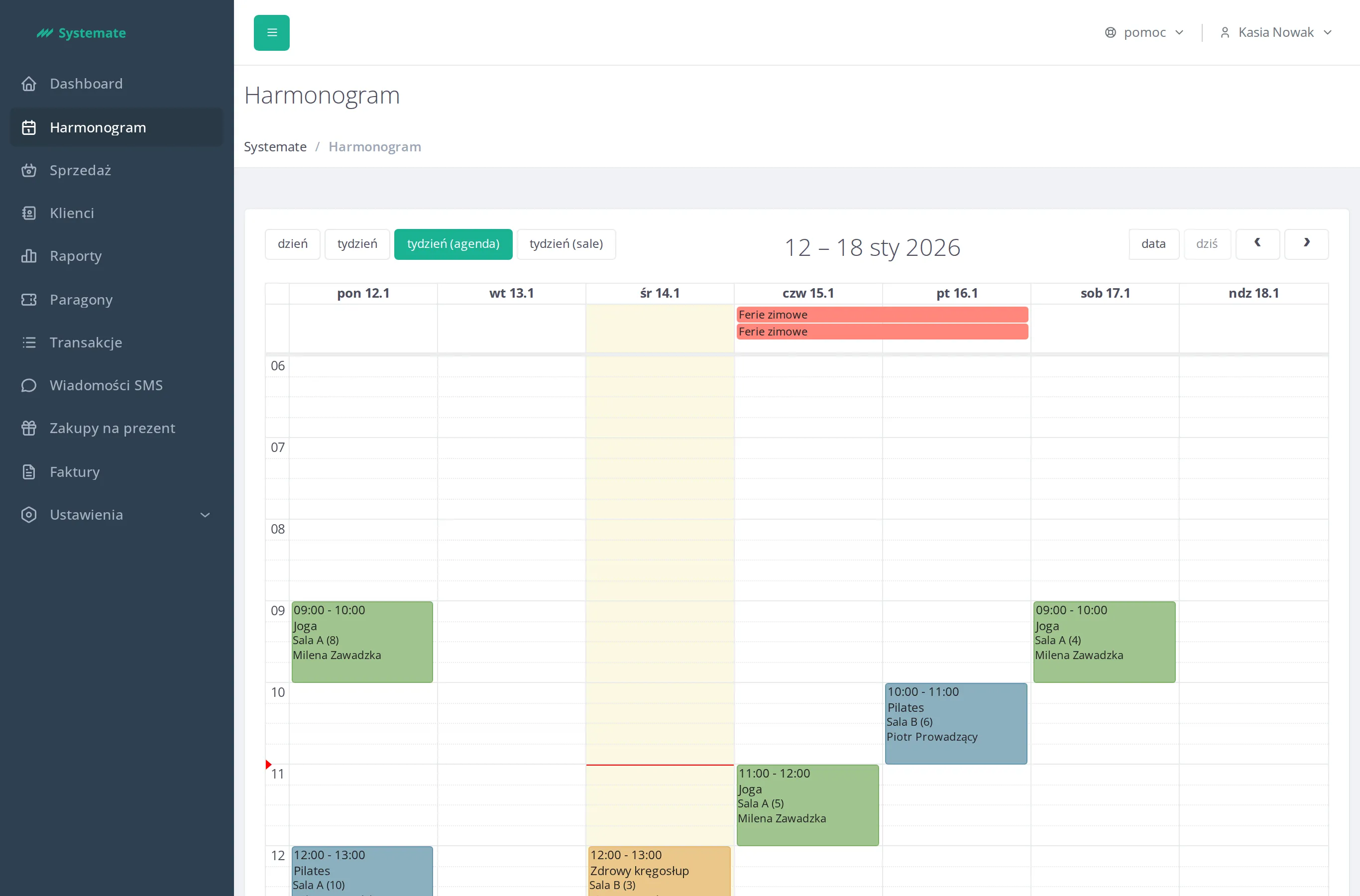
Task: Click the pon 12.1 day header
Action: tap(363, 293)
